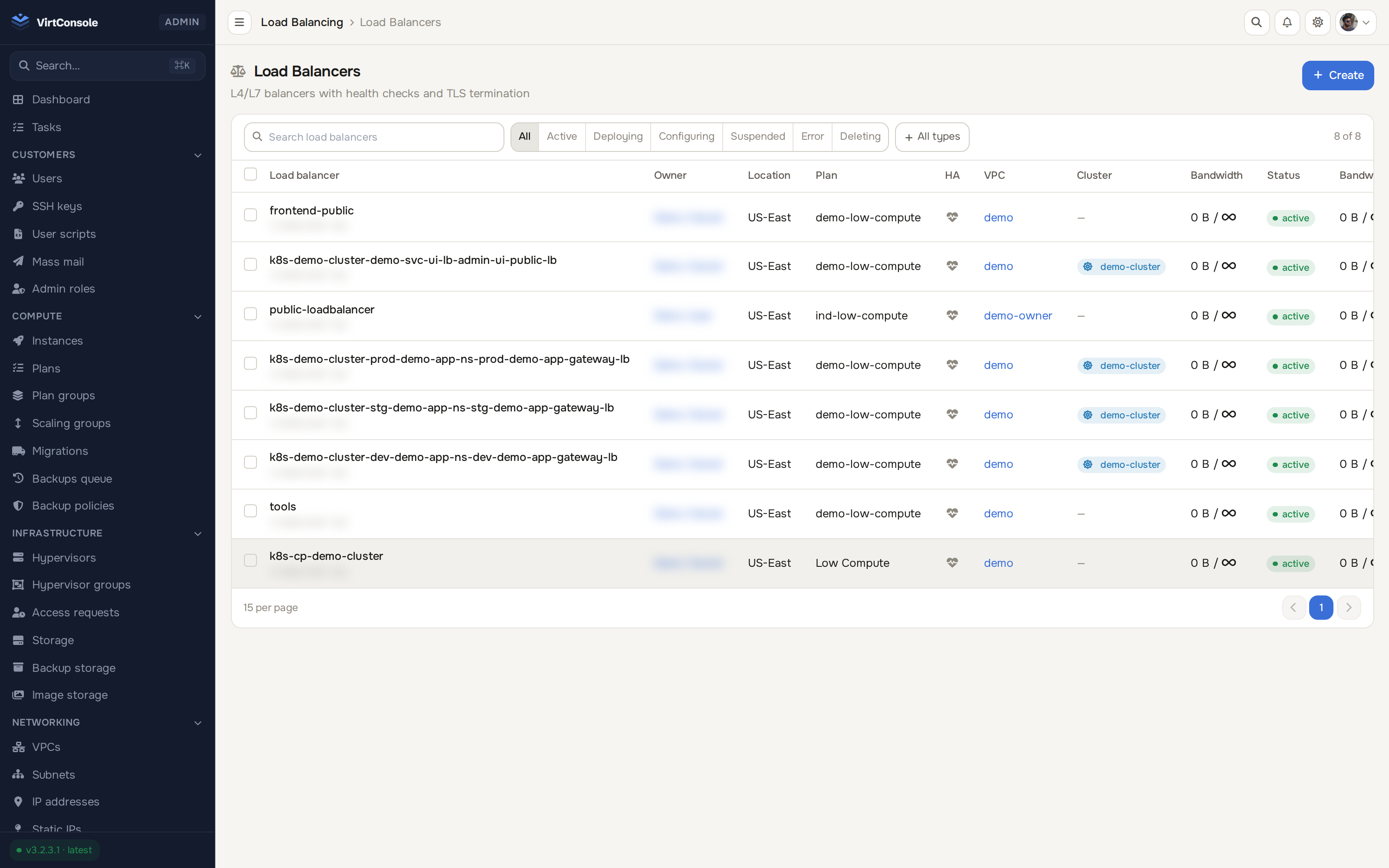Screen dimensions: 1389x868
Task: Filter by Suspended status tab
Action: click(757, 137)
